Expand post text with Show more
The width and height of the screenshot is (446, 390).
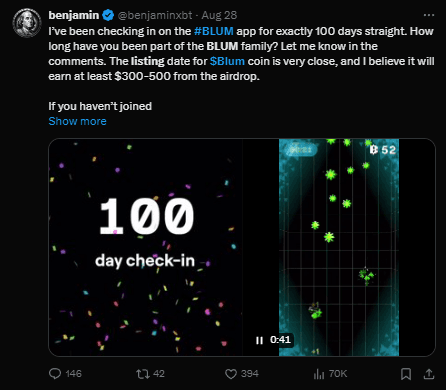coord(77,121)
